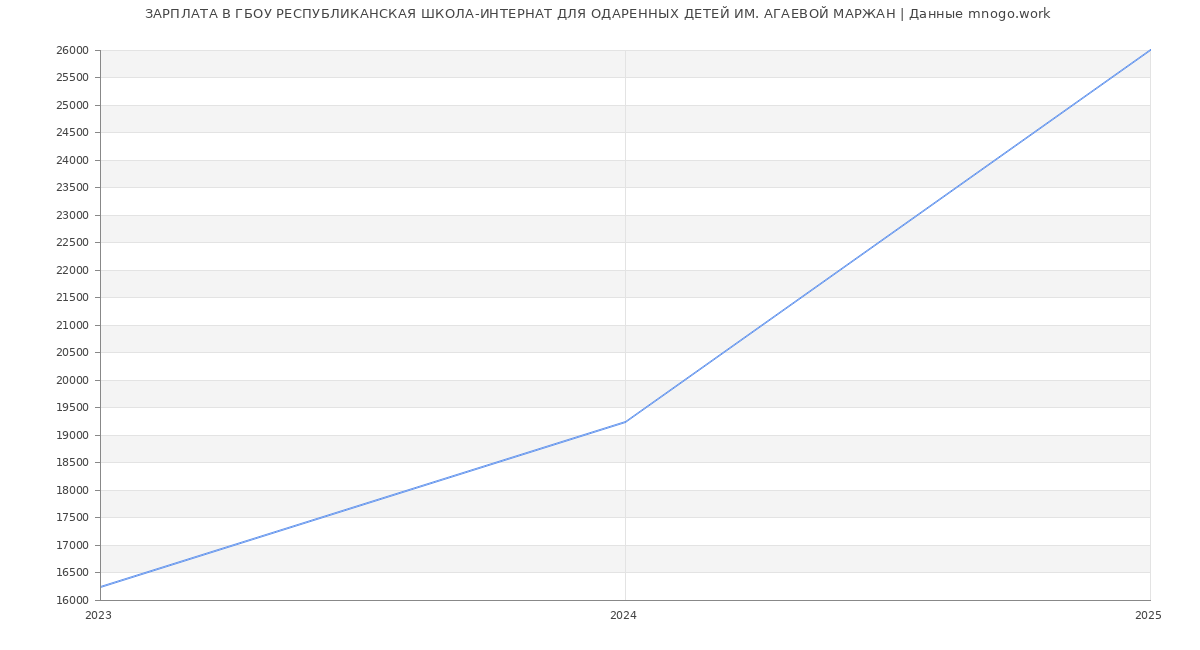The height and width of the screenshot is (650, 1200).
Task: Click the 19500 y-axis label
Action: pyautogui.click(x=74, y=408)
